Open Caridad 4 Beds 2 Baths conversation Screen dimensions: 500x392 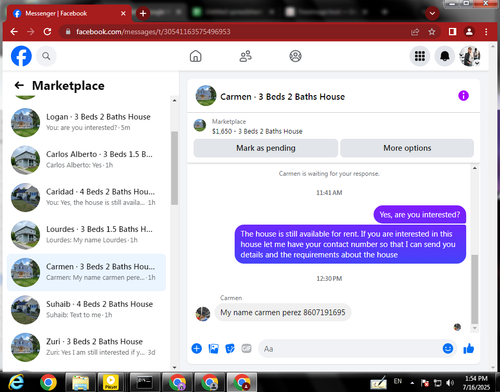point(87,197)
